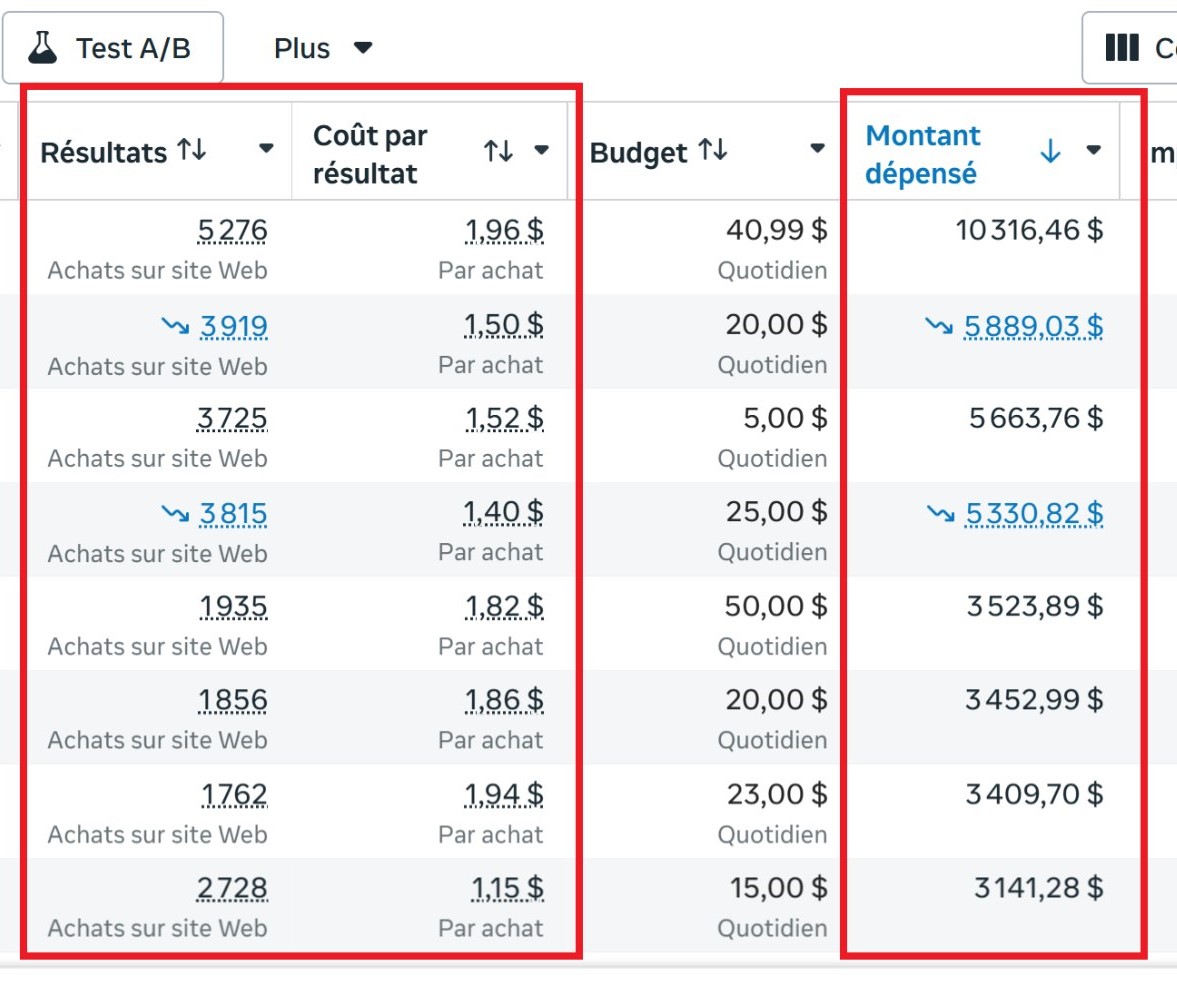1177x986 pixels.
Task: Click the 3815 results link
Action: coord(233,514)
